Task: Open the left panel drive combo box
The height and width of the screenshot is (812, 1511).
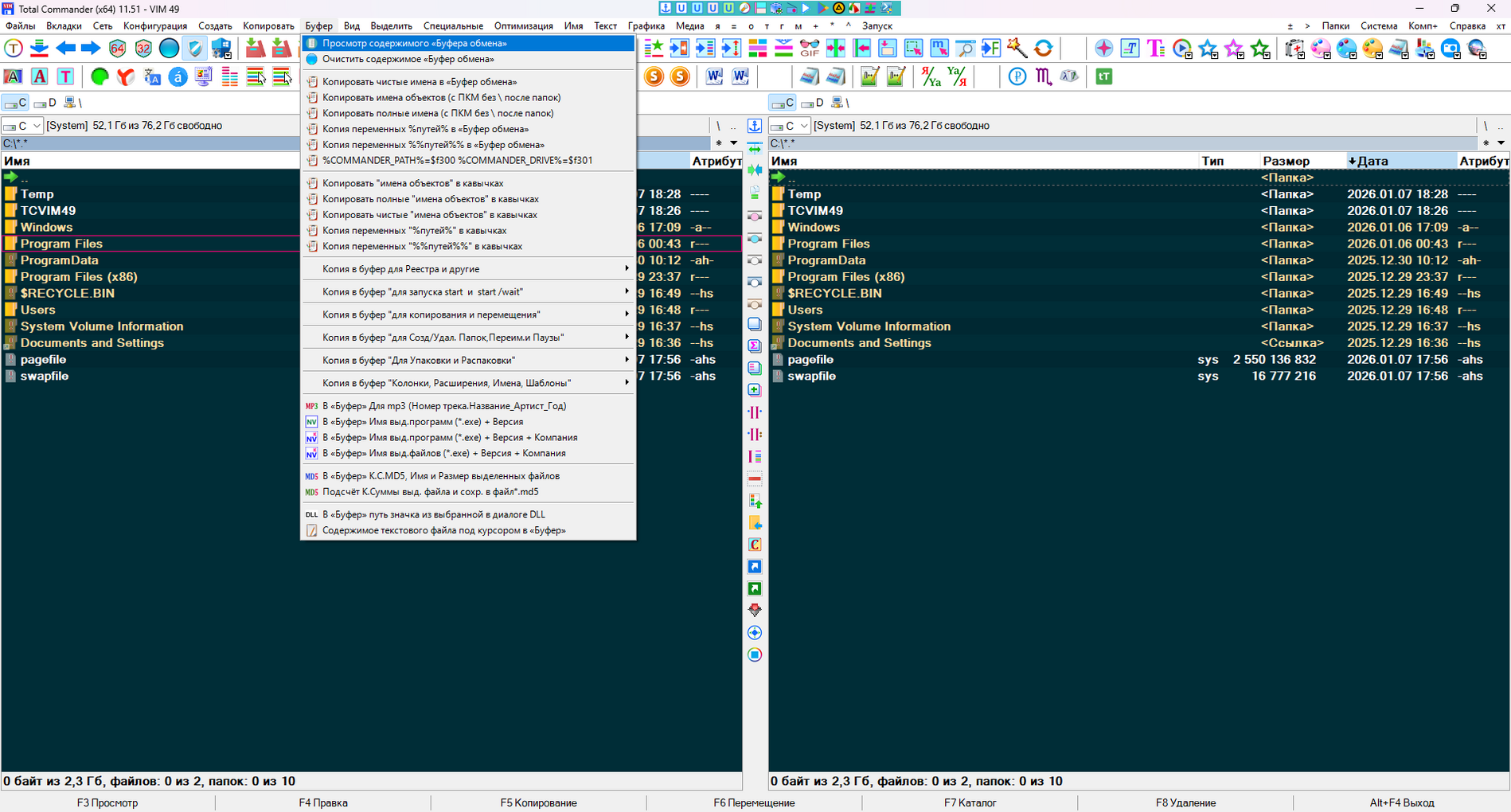Action: click(x=21, y=126)
